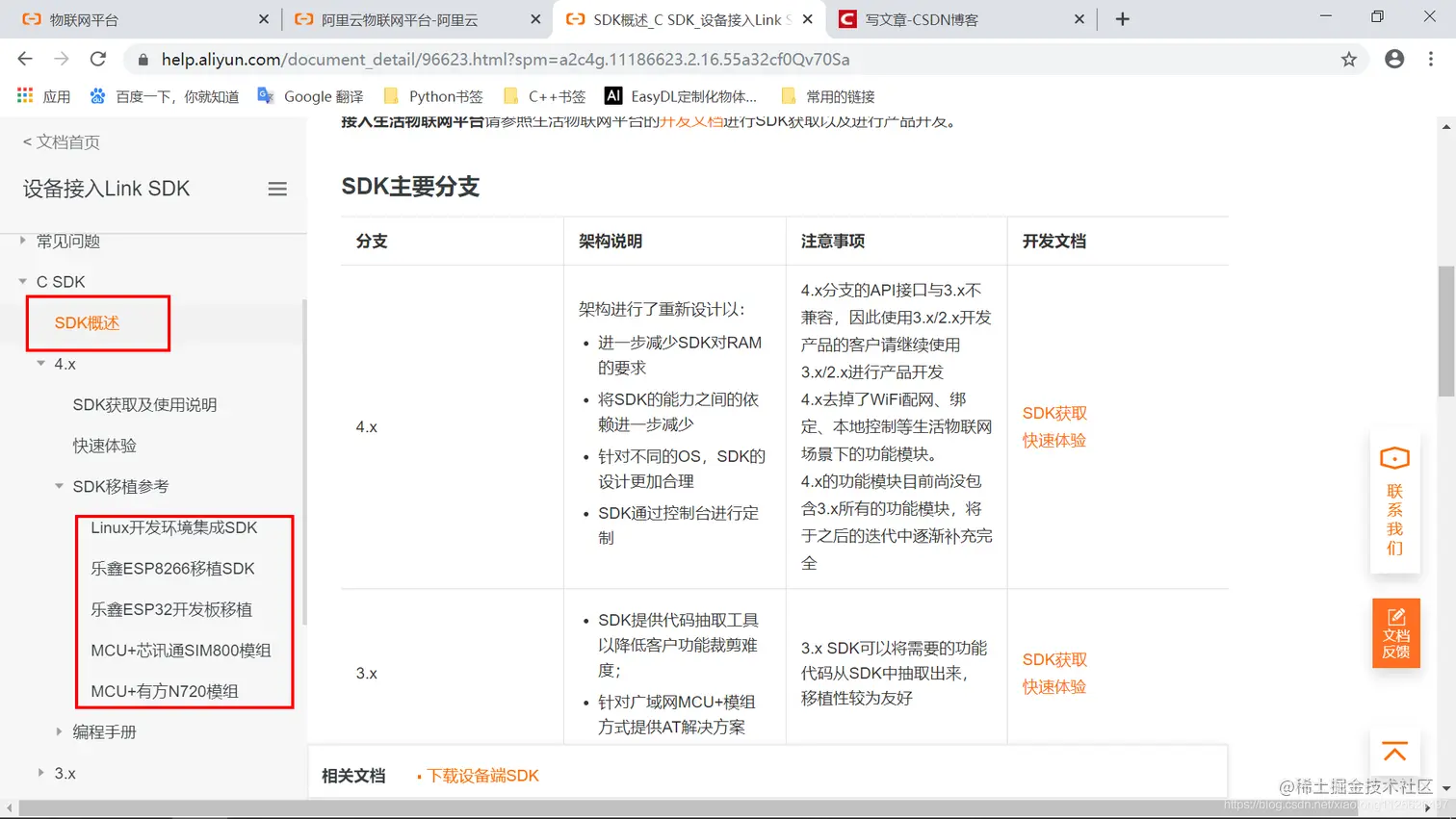
Task: Jump back to top with the arrow button
Action: tap(1394, 753)
